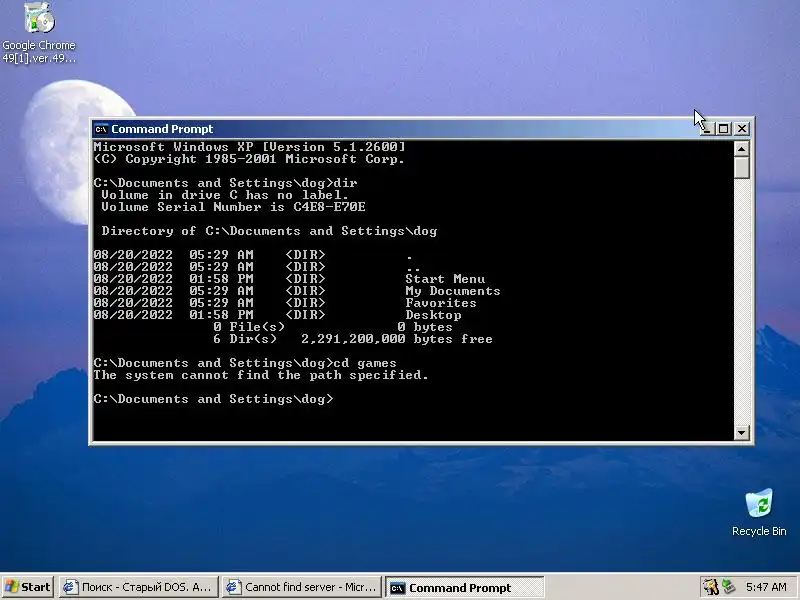Click the last command prompt input line
This screenshot has height=600, width=800.
click(x=213, y=399)
